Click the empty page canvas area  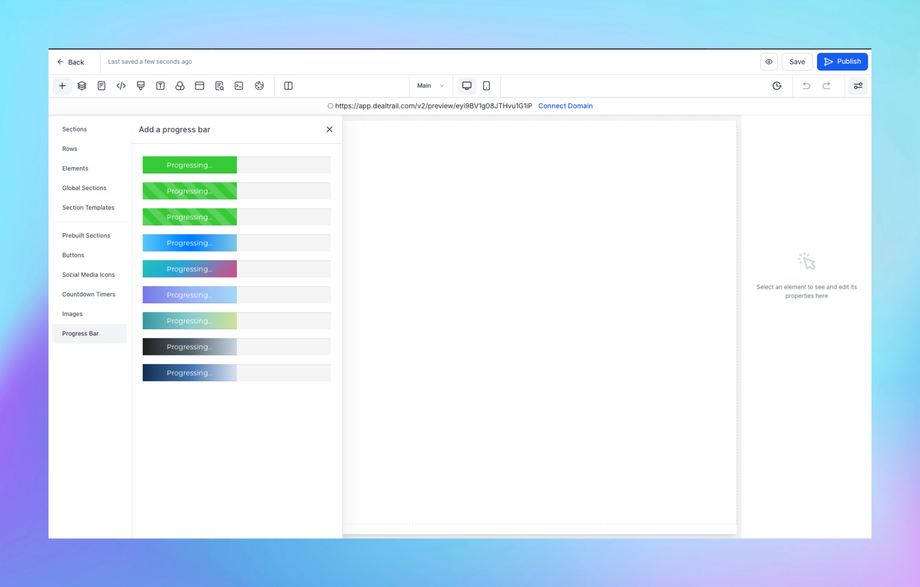coord(540,323)
